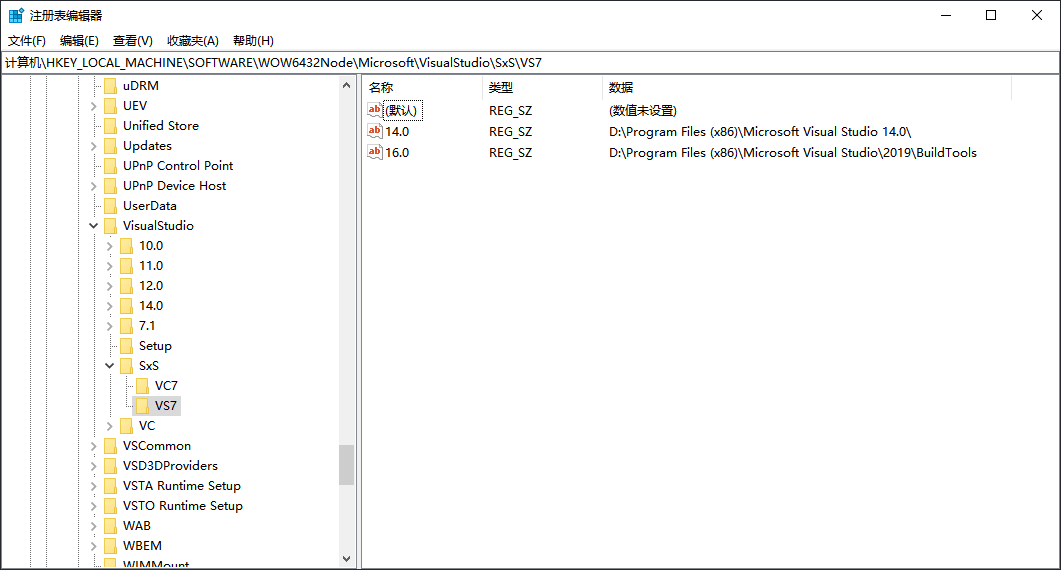Screen dimensions: 1061x570
Task: Click the VSCommon folder icon
Action: click(110, 445)
